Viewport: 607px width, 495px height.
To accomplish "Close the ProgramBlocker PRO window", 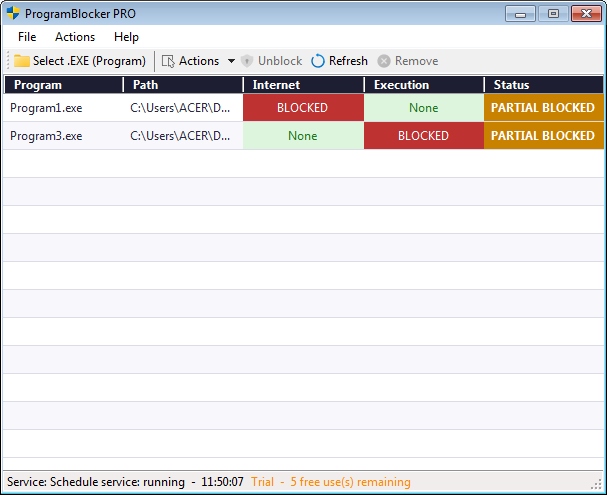I will [586, 14].
